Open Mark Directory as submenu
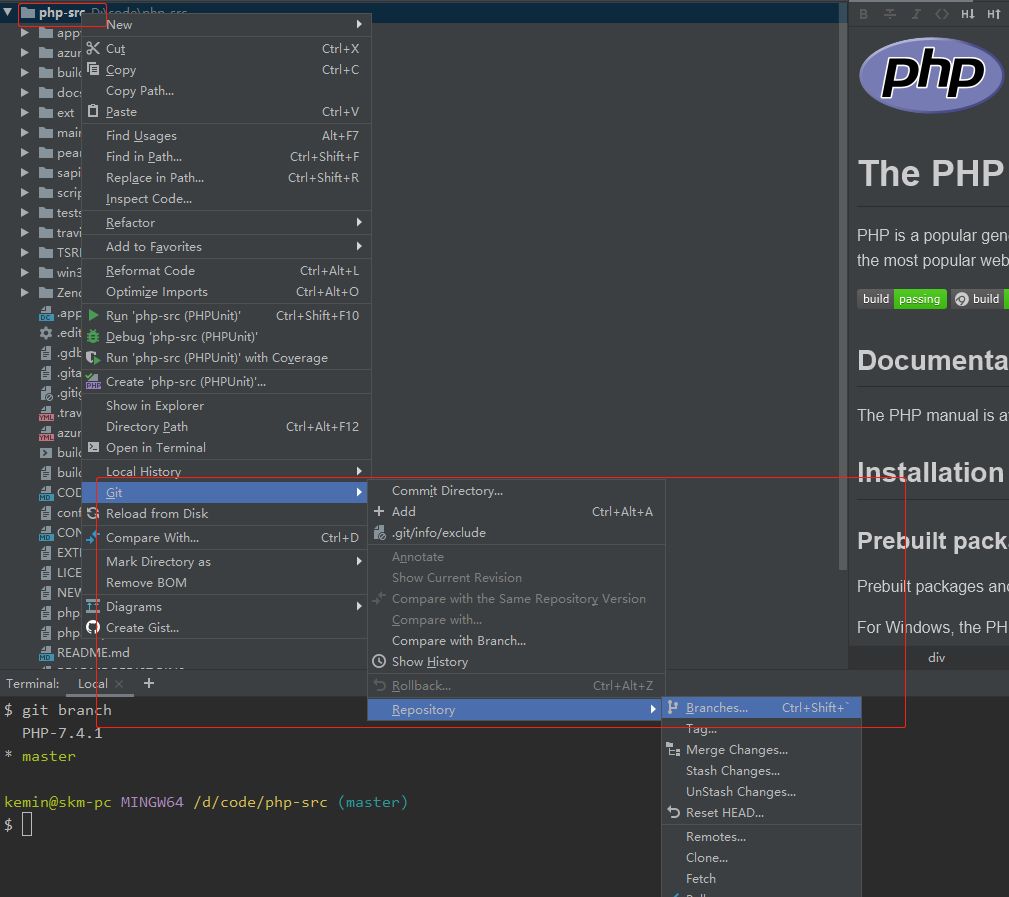 pos(227,562)
